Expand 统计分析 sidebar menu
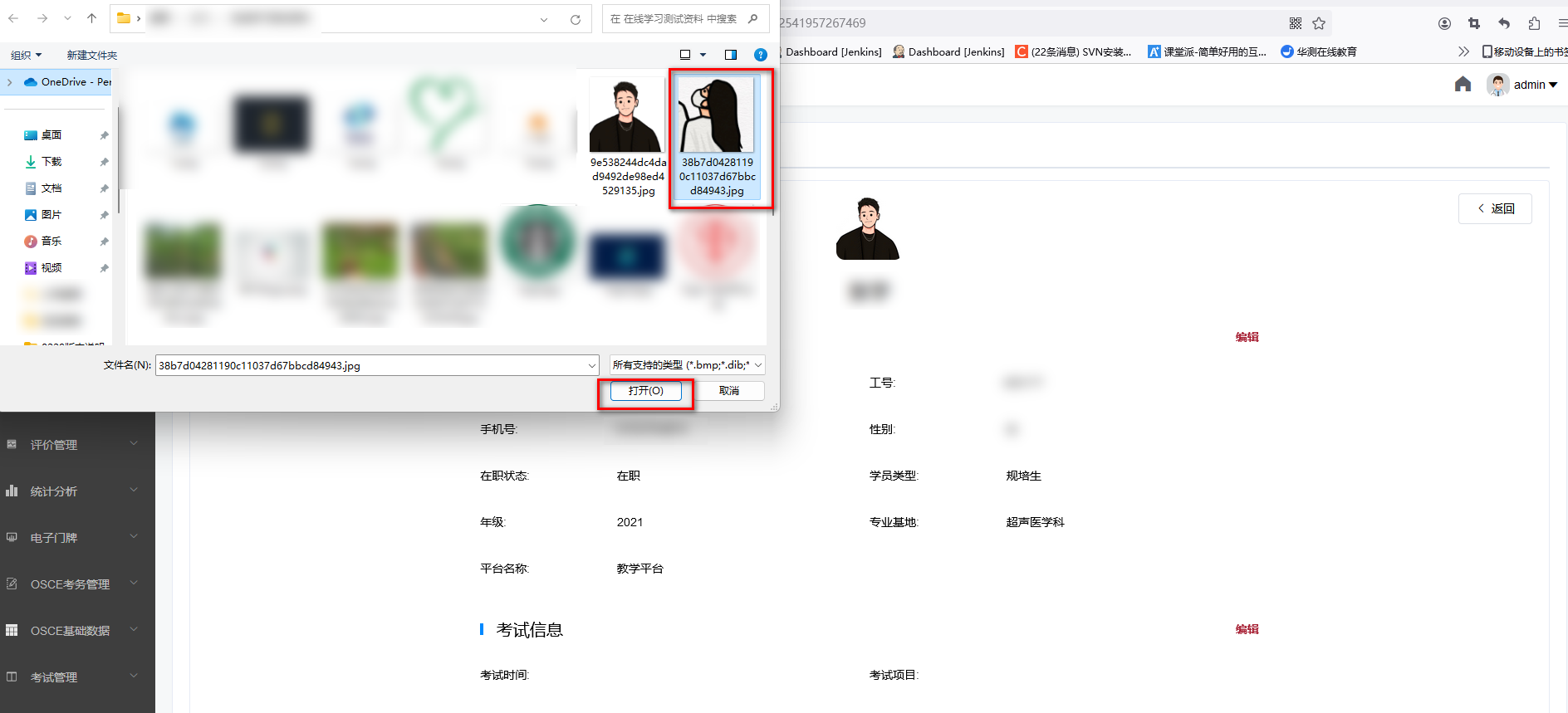The height and width of the screenshot is (713, 1568). (x=78, y=491)
